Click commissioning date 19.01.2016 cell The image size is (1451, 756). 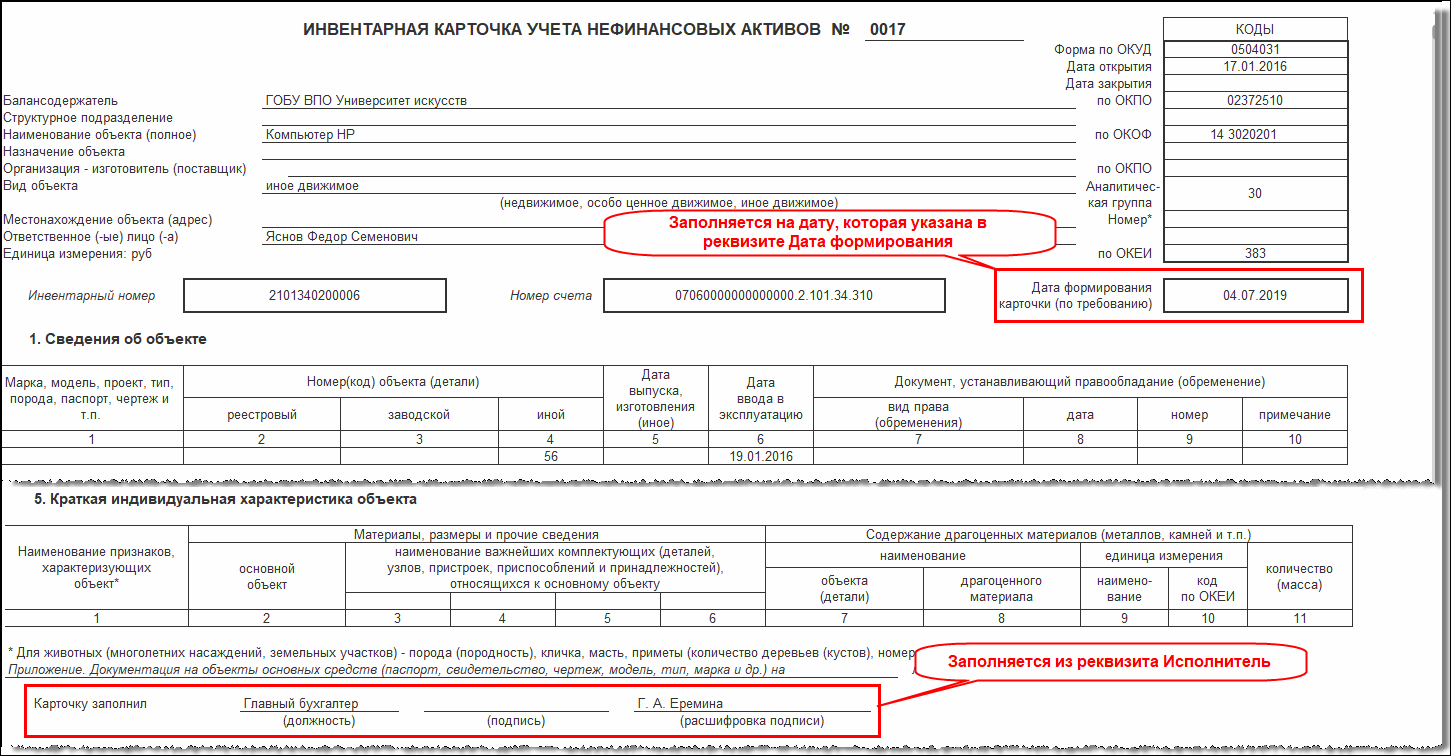[x=760, y=456]
